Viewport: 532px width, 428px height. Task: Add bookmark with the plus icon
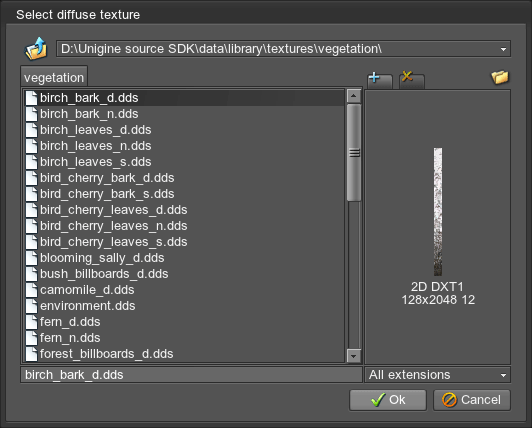point(380,80)
